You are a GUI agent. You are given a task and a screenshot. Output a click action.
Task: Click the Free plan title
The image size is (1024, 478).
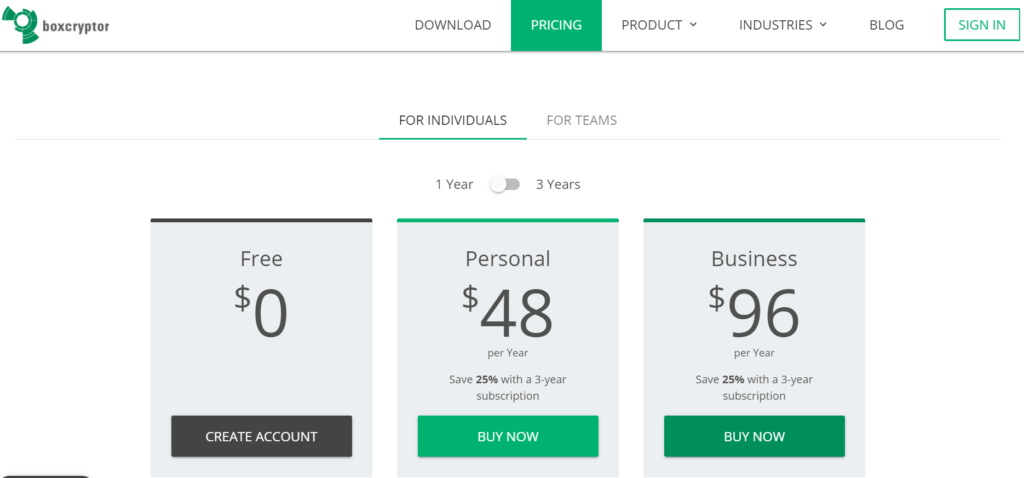261,259
